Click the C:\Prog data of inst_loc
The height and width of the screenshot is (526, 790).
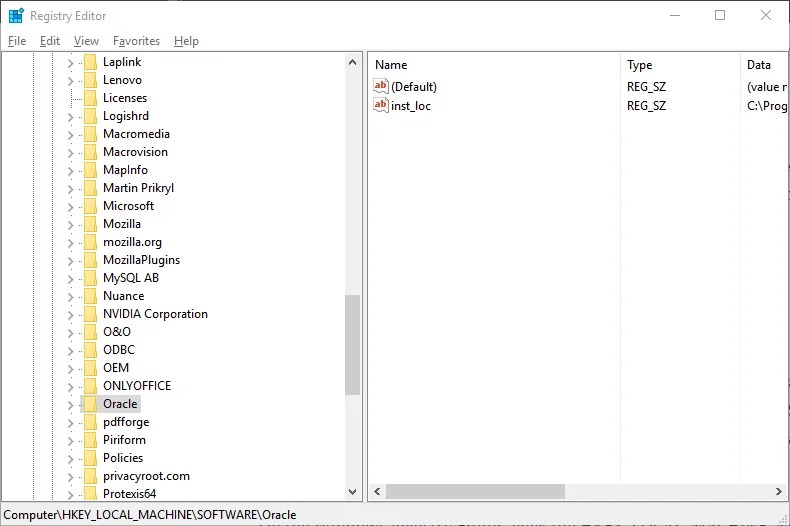(x=767, y=106)
